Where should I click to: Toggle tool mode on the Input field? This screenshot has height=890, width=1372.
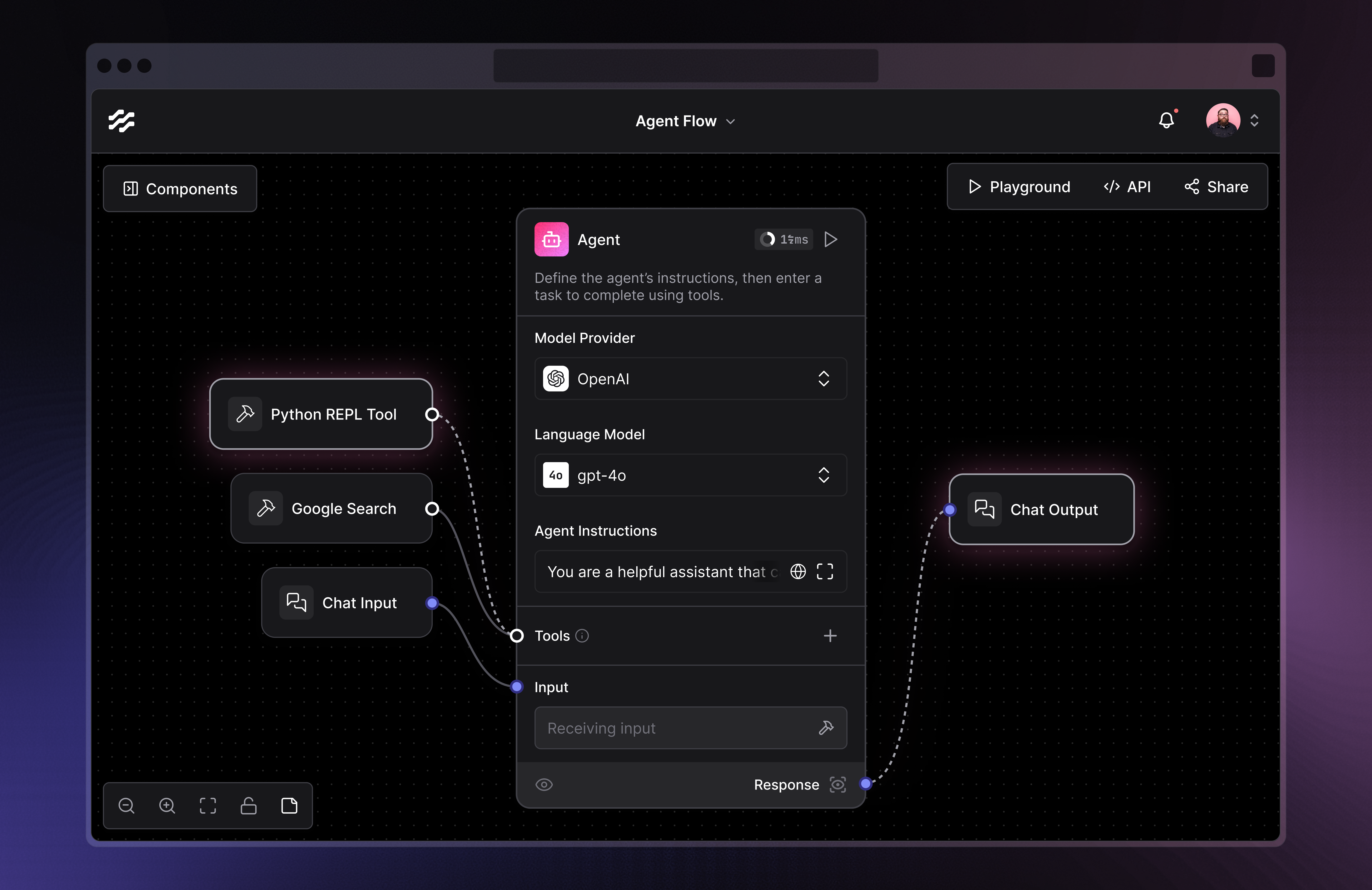(826, 728)
